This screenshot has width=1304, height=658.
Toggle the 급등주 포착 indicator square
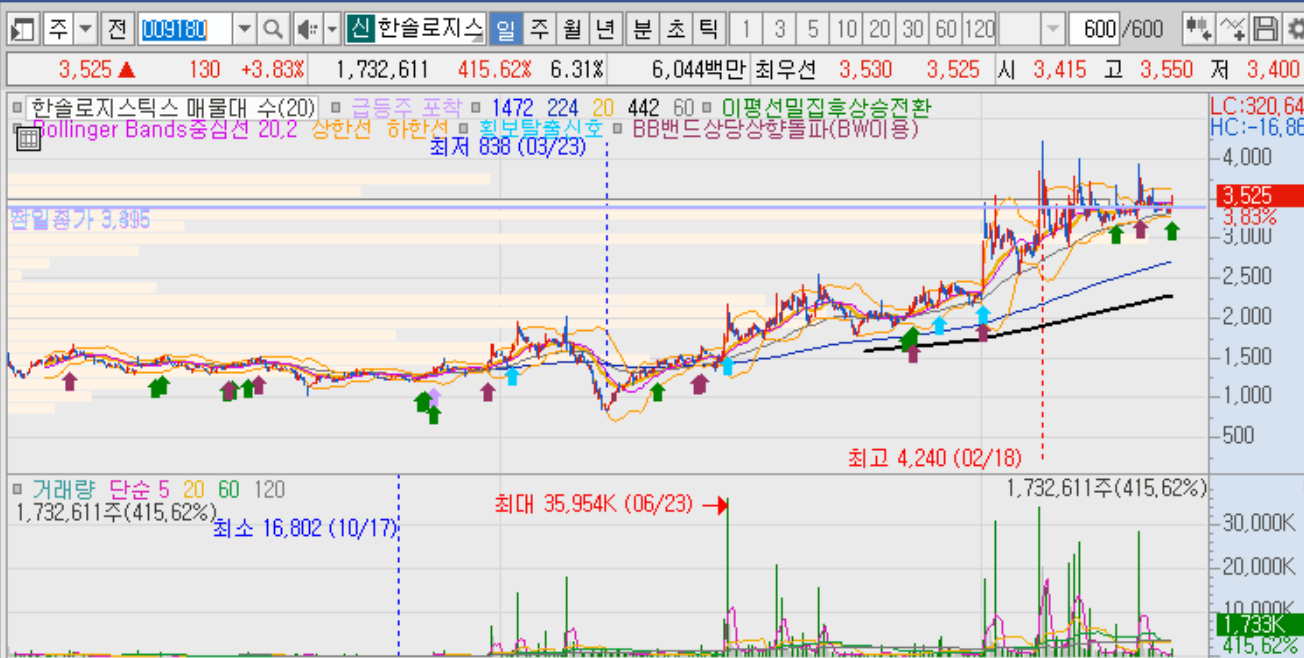point(337,105)
